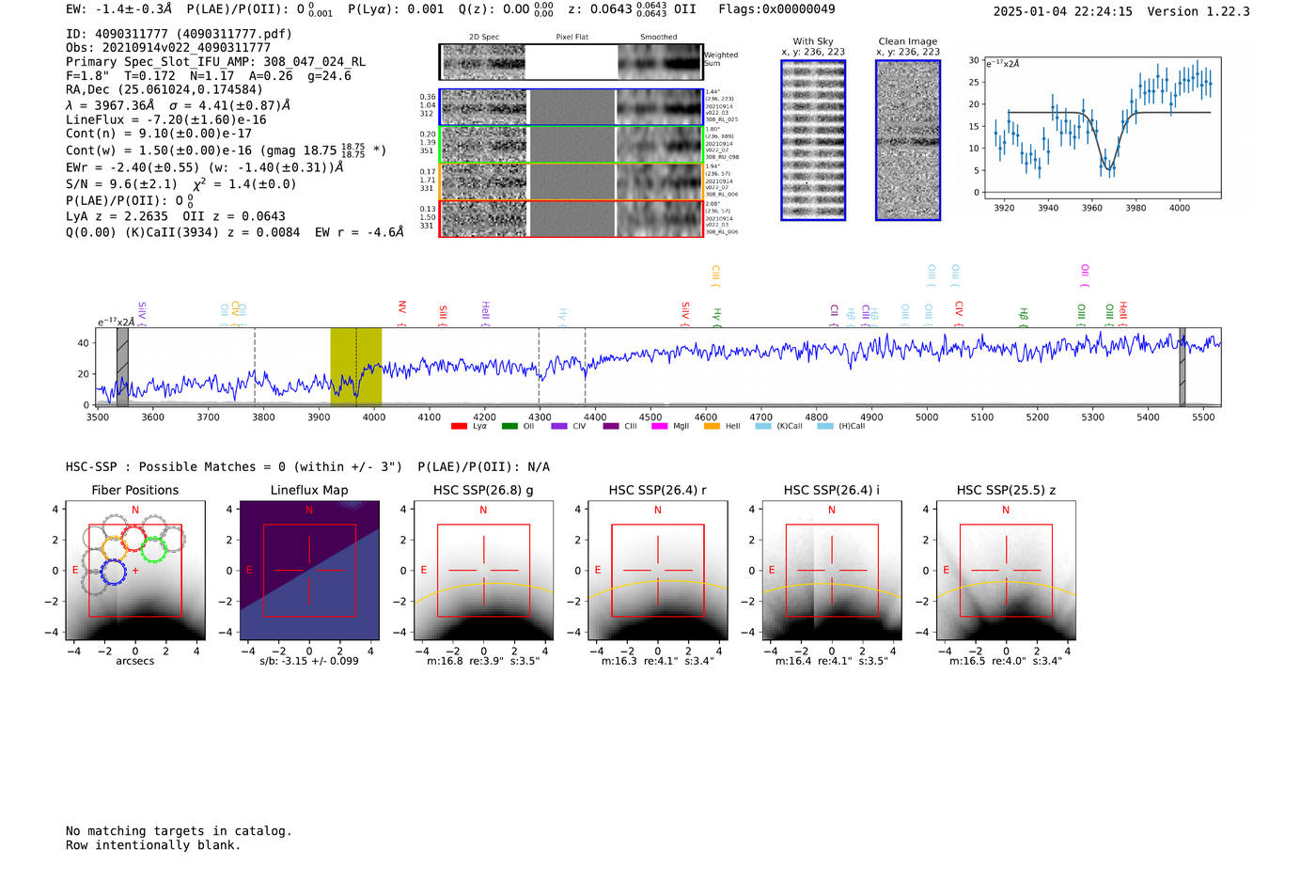Click the 'Flags:0x00000049' header text
This screenshot has height=896, width=1316.
[x=776, y=9]
